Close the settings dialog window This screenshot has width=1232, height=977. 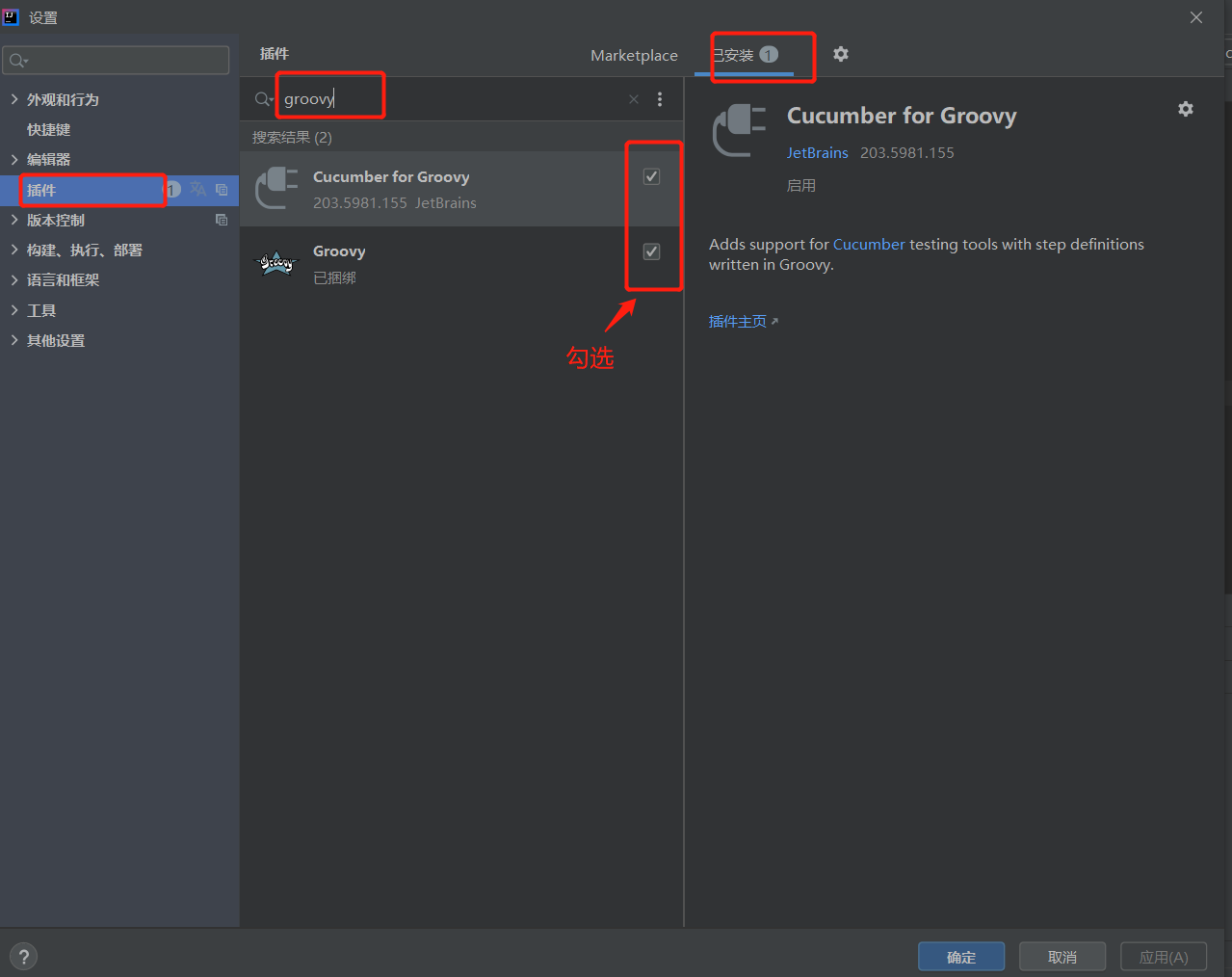click(1196, 17)
